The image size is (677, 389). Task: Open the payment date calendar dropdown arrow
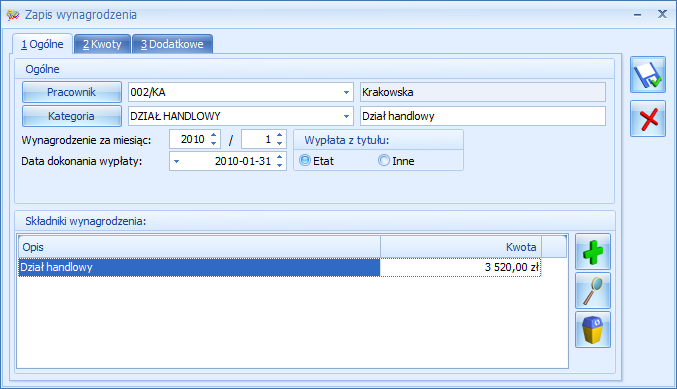point(176,161)
